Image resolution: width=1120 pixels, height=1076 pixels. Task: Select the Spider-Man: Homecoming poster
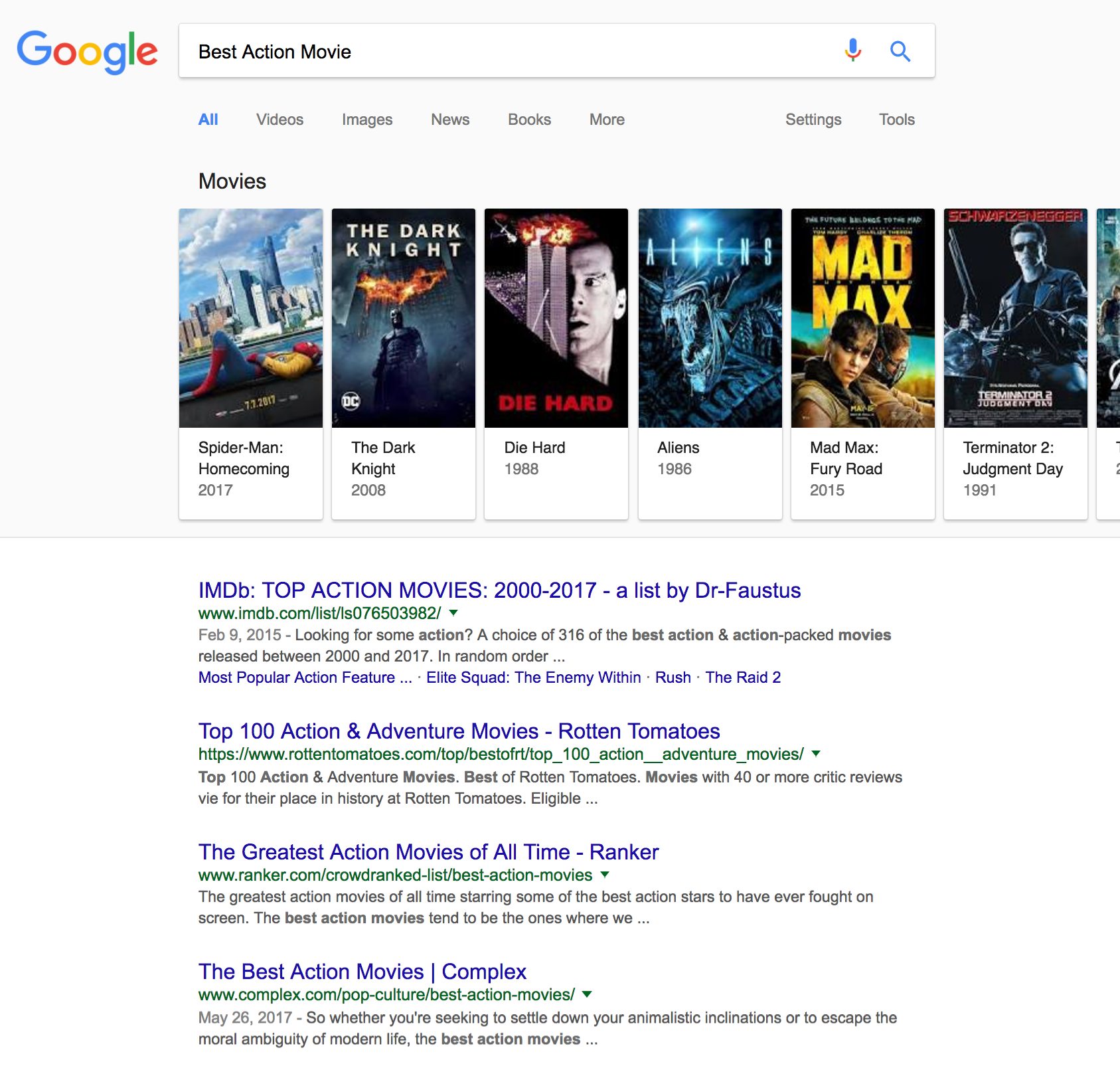click(x=251, y=318)
